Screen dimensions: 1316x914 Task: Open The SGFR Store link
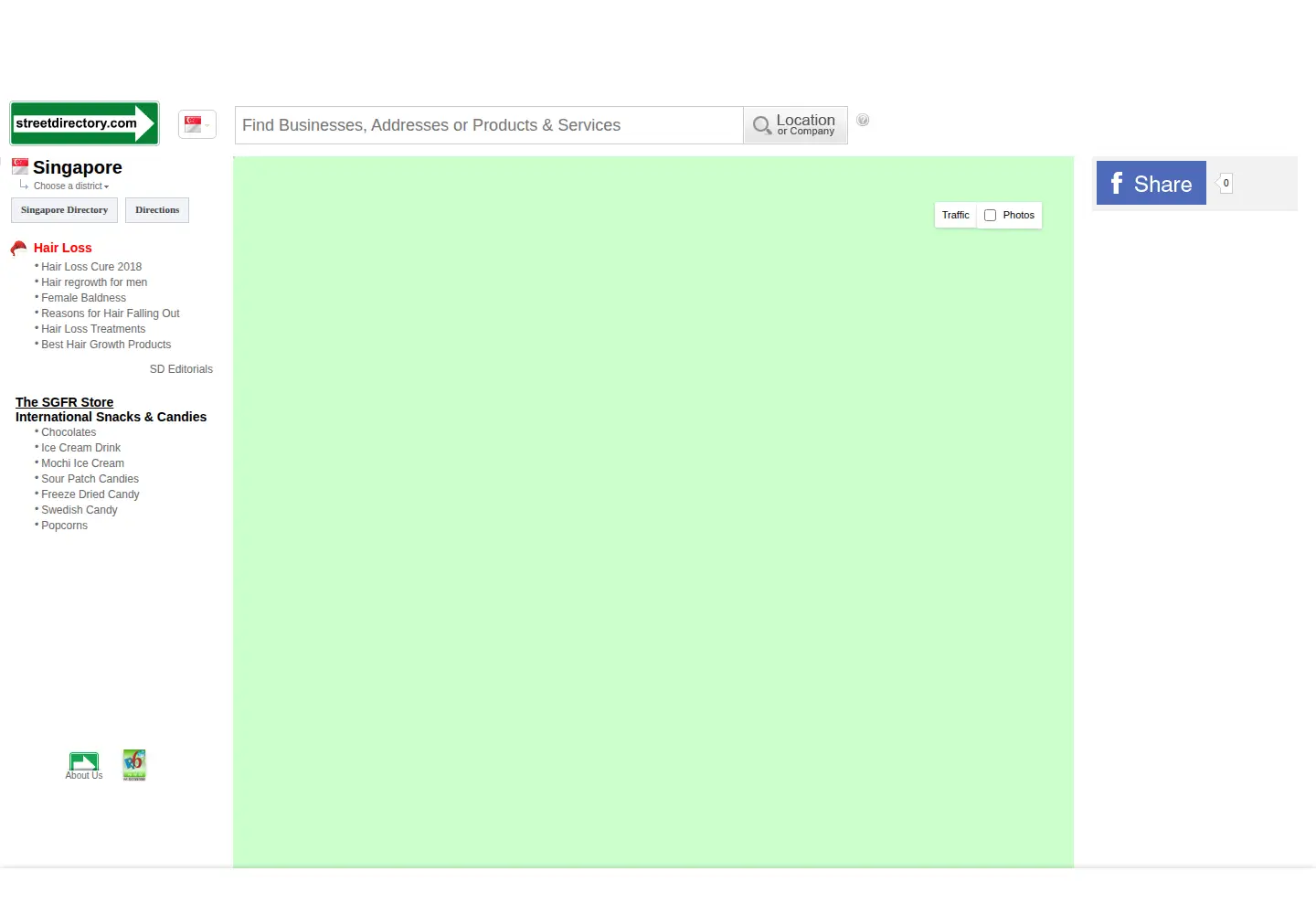point(64,402)
